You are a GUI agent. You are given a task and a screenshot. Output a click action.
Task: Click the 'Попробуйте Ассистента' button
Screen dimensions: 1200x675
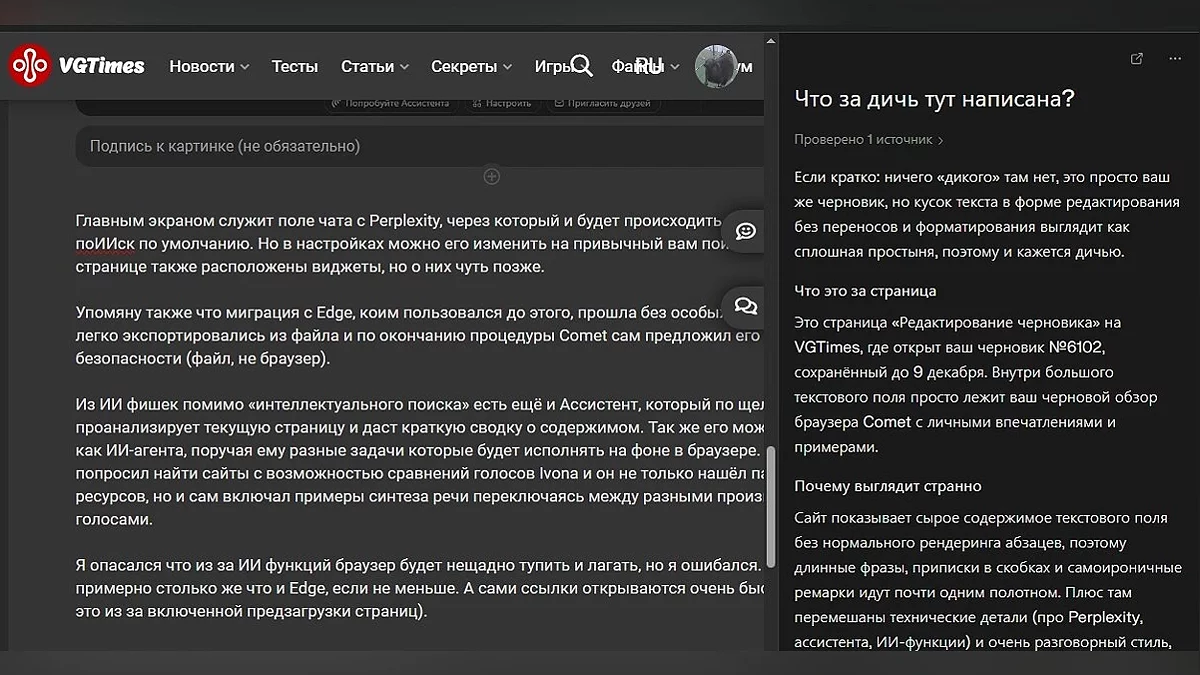(391, 103)
